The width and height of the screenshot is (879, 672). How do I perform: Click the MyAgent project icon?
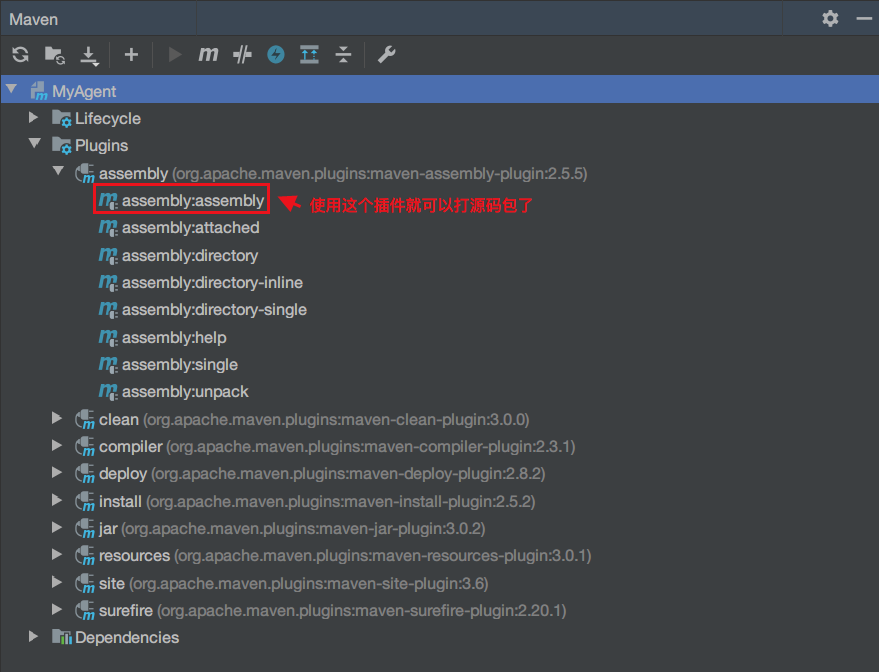39,91
